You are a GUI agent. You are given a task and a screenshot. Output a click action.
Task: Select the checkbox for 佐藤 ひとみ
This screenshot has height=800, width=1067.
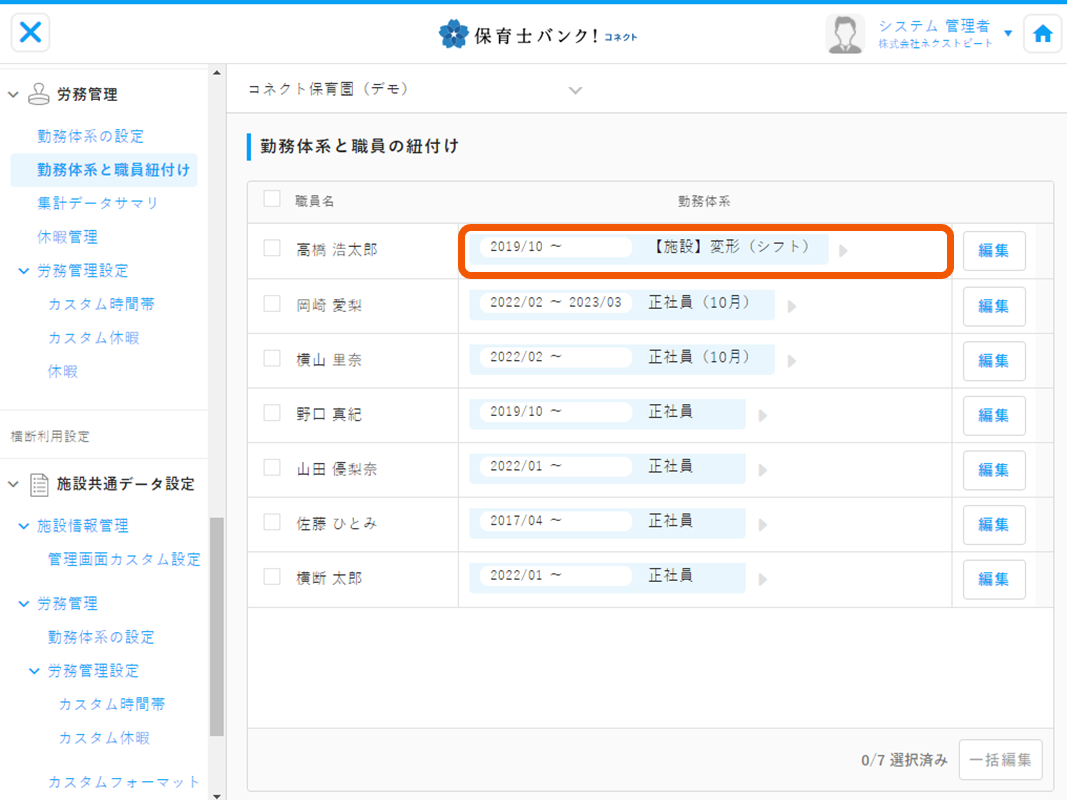click(272, 522)
